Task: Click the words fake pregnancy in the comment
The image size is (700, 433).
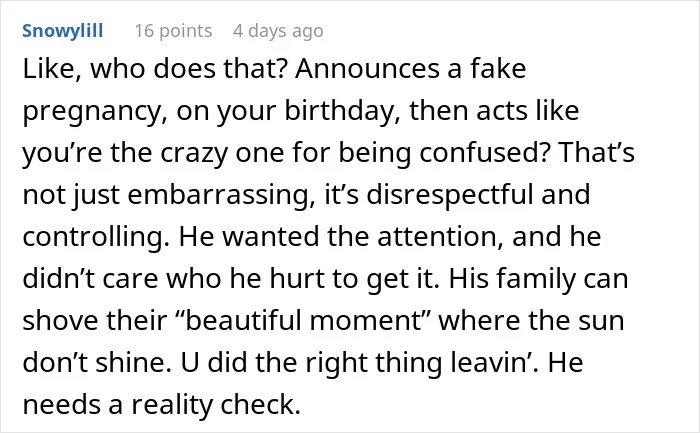Action: (x=275, y=89)
